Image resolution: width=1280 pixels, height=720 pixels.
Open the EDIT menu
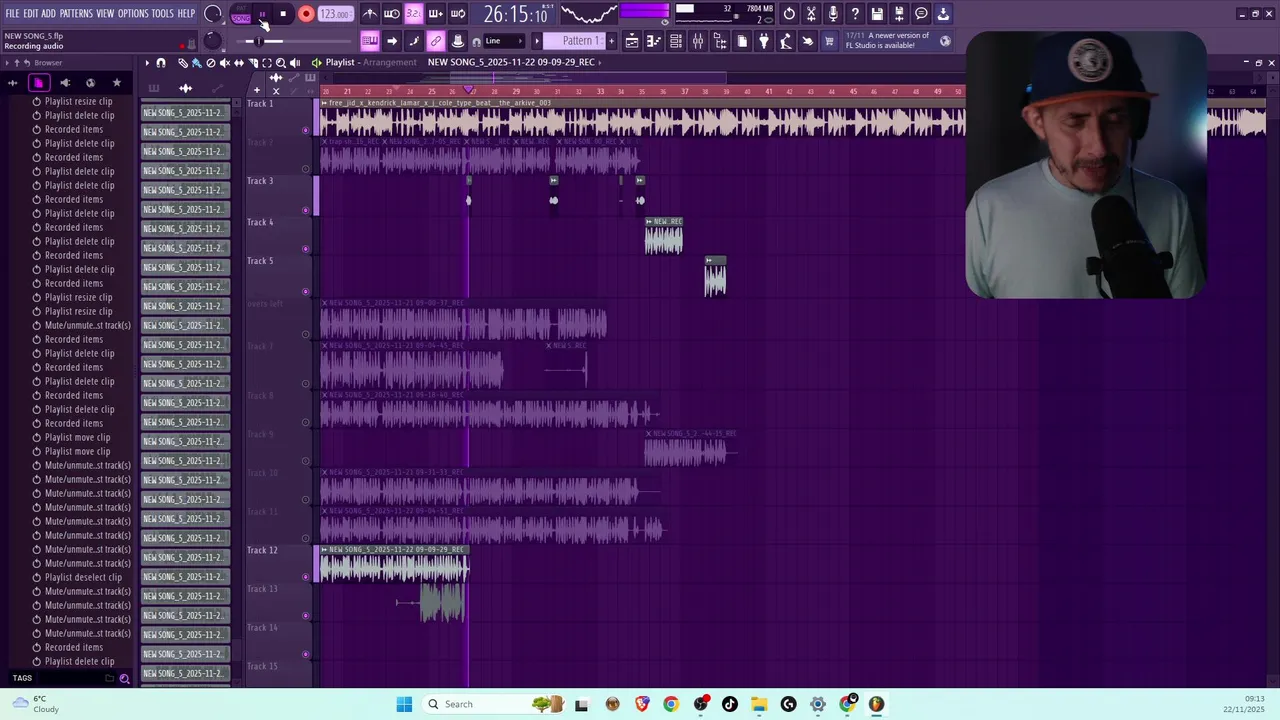click(x=31, y=13)
